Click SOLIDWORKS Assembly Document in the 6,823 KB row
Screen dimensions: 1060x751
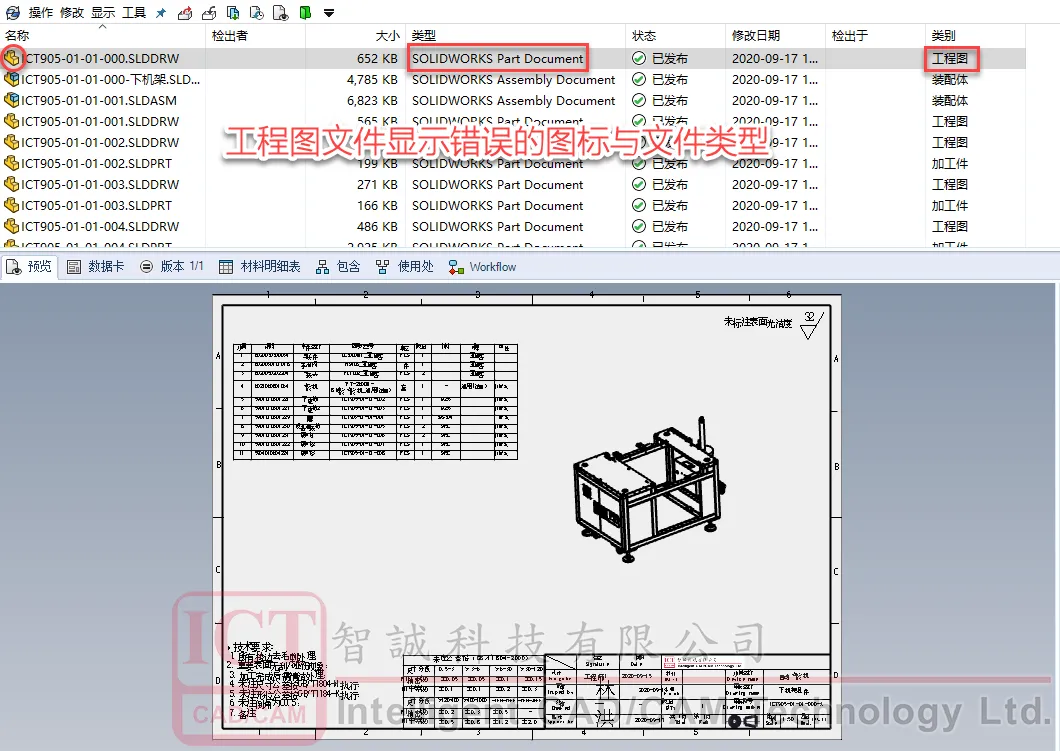coord(514,100)
